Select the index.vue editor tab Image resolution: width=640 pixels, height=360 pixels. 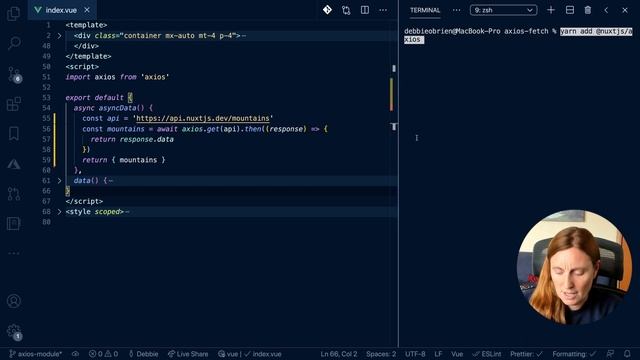[x=61, y=10]
